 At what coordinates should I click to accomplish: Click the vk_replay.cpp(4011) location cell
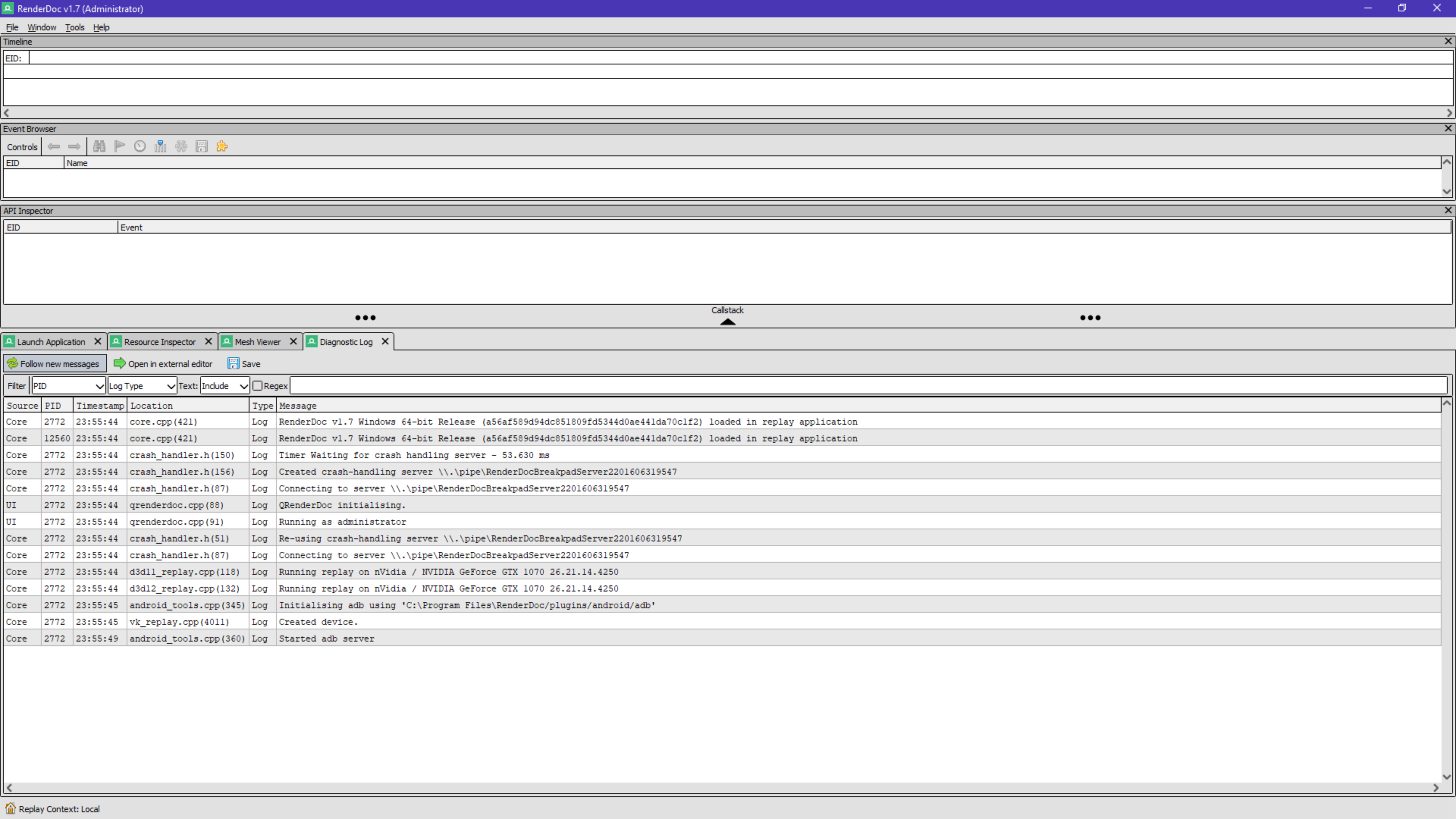click(188, 622)
